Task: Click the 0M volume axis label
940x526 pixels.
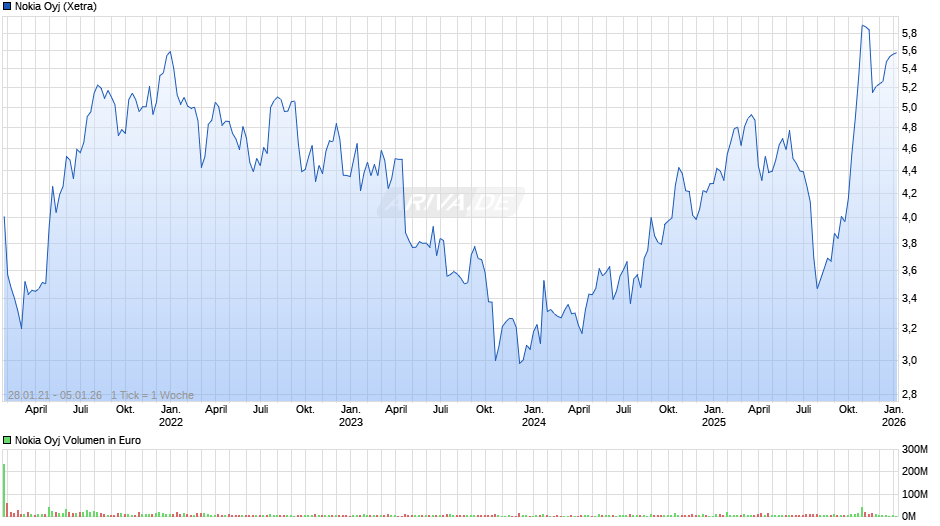Action: [x=909, y=516]
